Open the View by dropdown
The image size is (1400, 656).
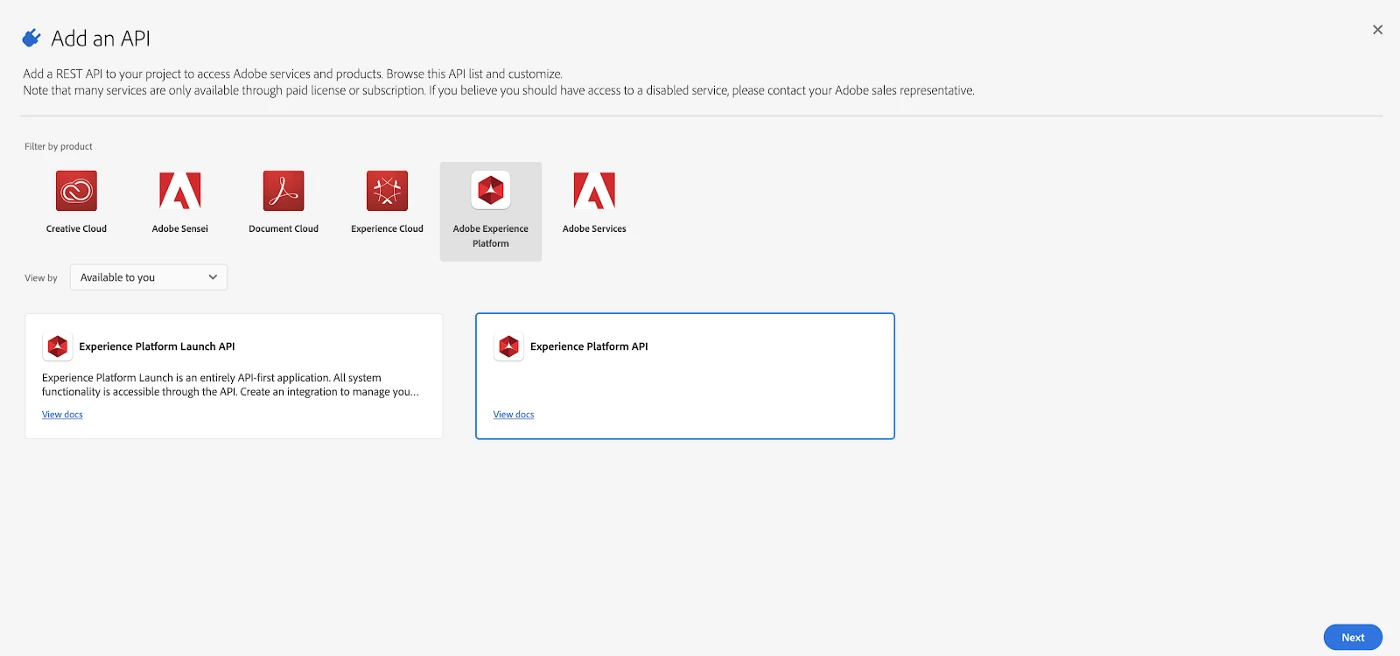149,277
